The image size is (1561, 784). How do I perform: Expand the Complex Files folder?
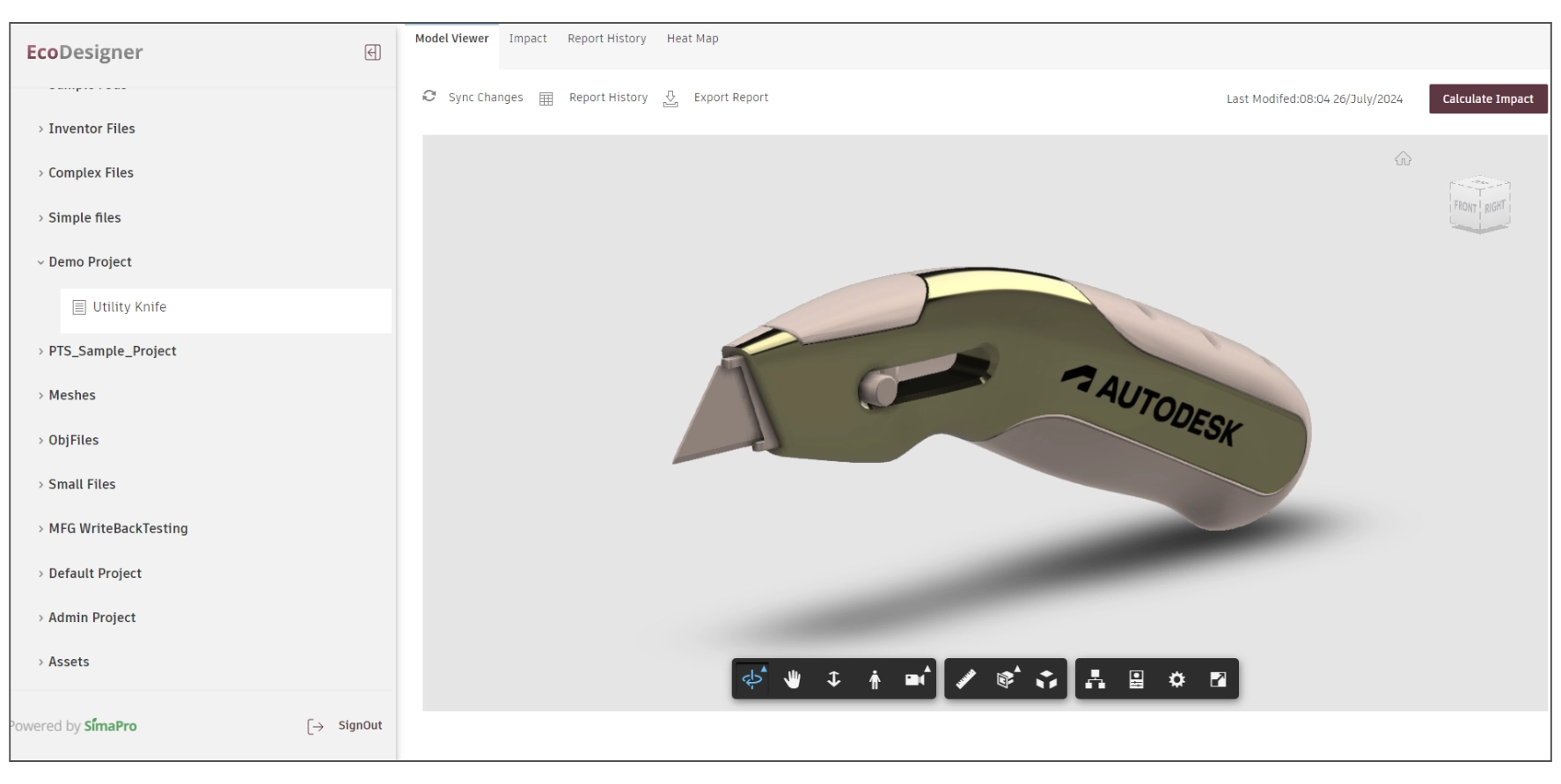(40, 173)
